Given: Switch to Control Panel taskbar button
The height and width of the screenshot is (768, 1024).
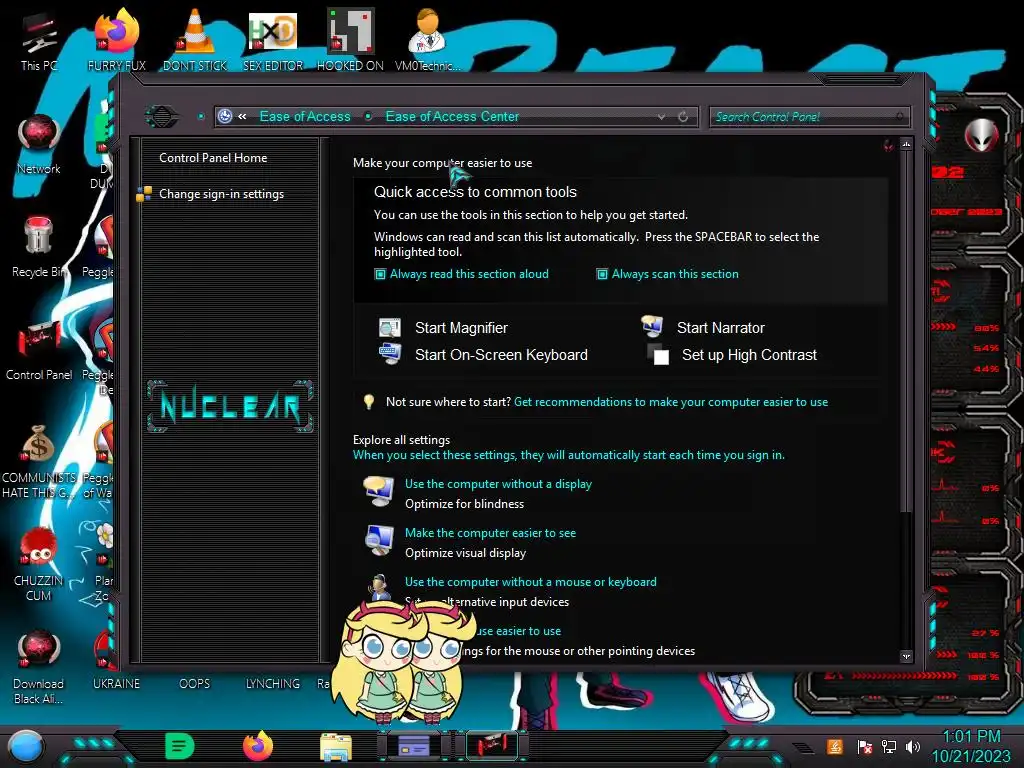Looking at the screenshot, I should [492, 745].
